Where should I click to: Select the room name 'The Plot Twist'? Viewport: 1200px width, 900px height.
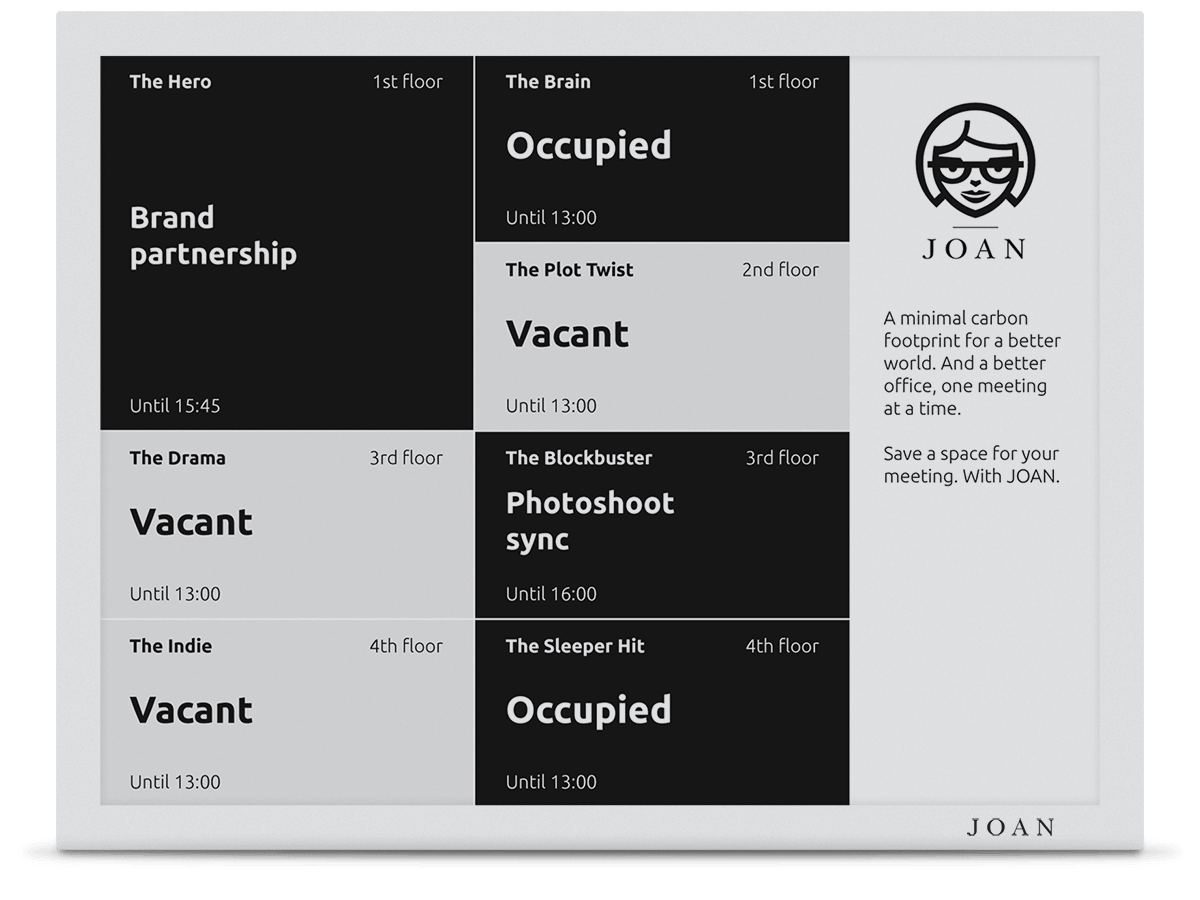tap(569, 270)
